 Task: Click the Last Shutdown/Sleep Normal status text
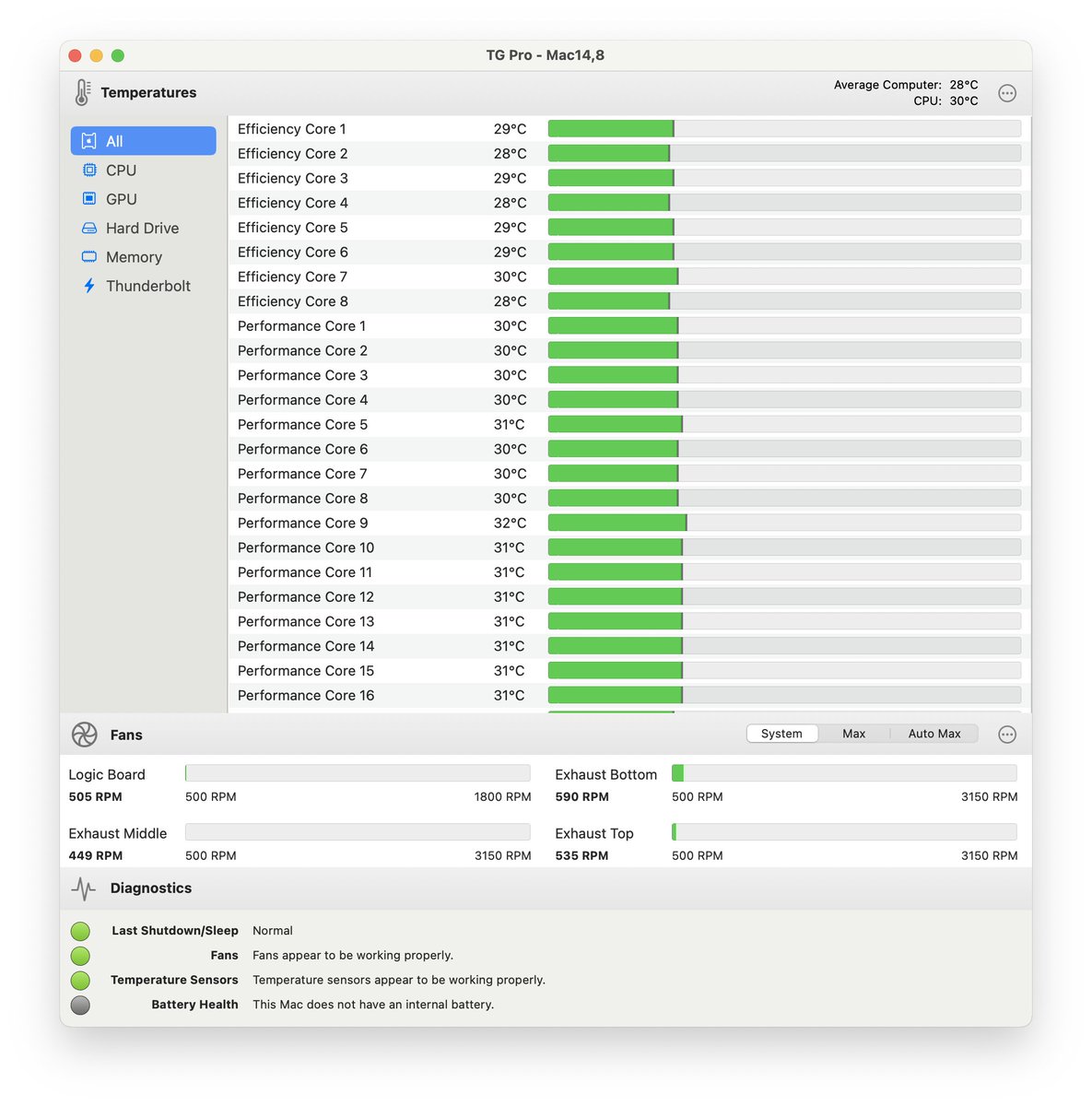pos(273,931)
